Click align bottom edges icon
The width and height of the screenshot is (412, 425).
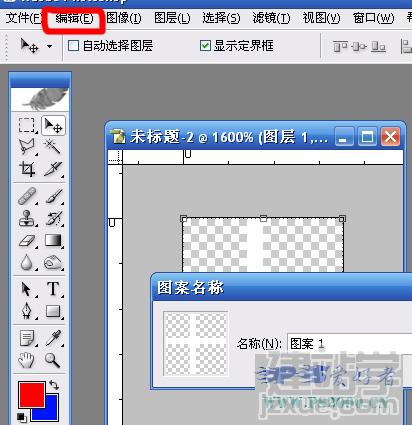378,46
